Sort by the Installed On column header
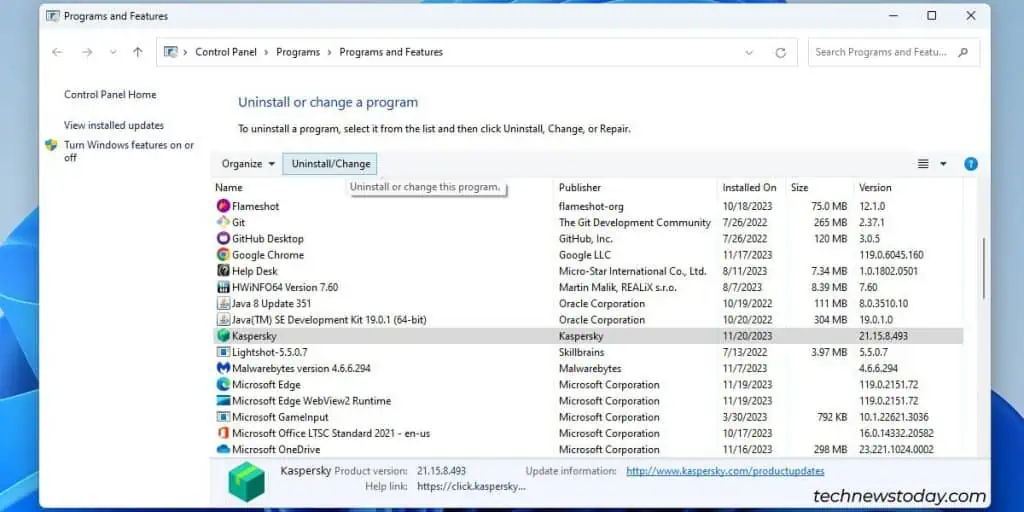1024x512 pixels. pos(750,187)
